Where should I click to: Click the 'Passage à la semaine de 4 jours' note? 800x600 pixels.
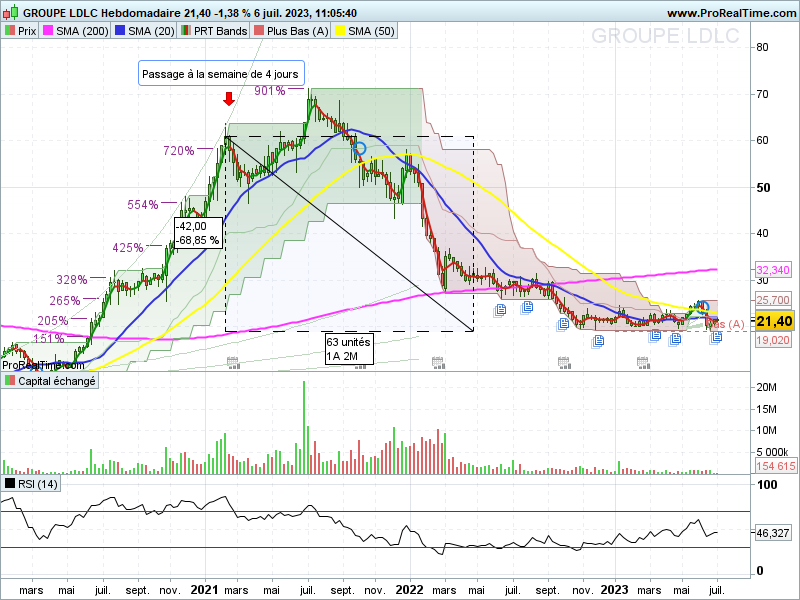[x=221, y=73]
